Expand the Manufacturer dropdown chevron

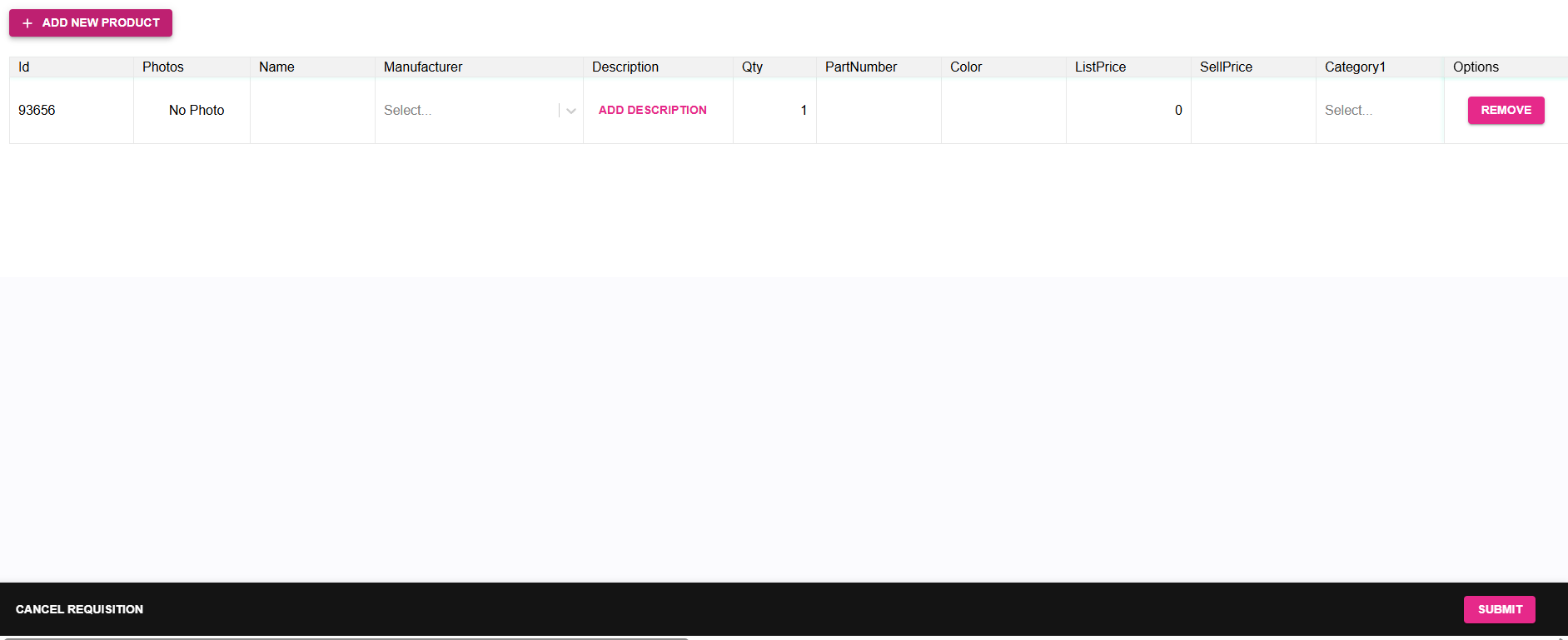571,111
